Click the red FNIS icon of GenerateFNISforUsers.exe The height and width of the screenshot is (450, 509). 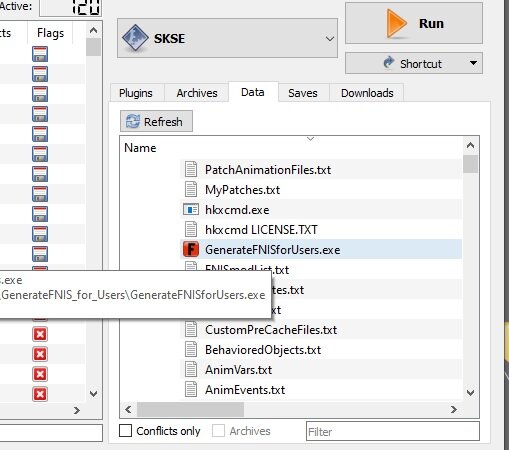pos(191,250)
